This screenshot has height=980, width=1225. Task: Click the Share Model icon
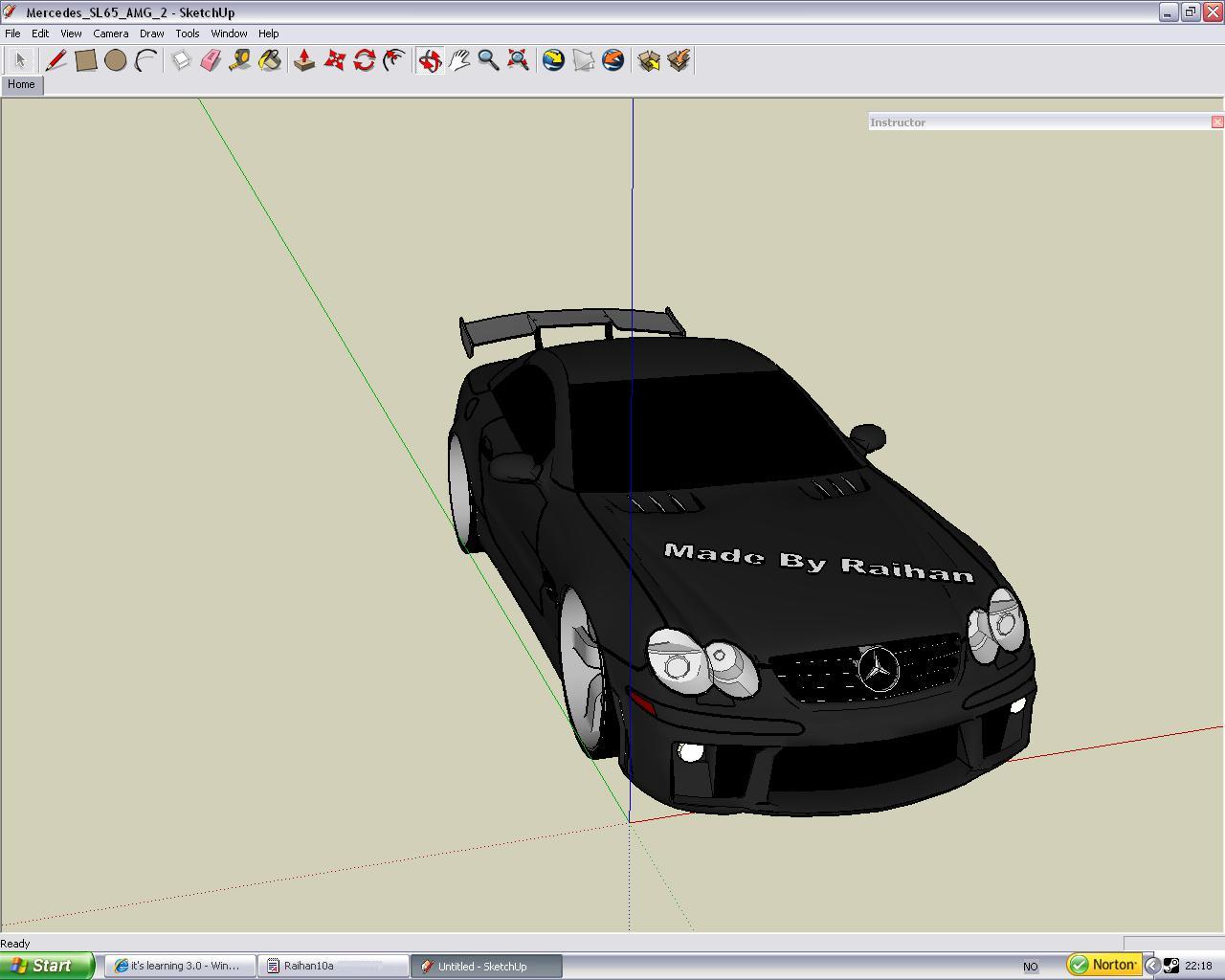679,60
